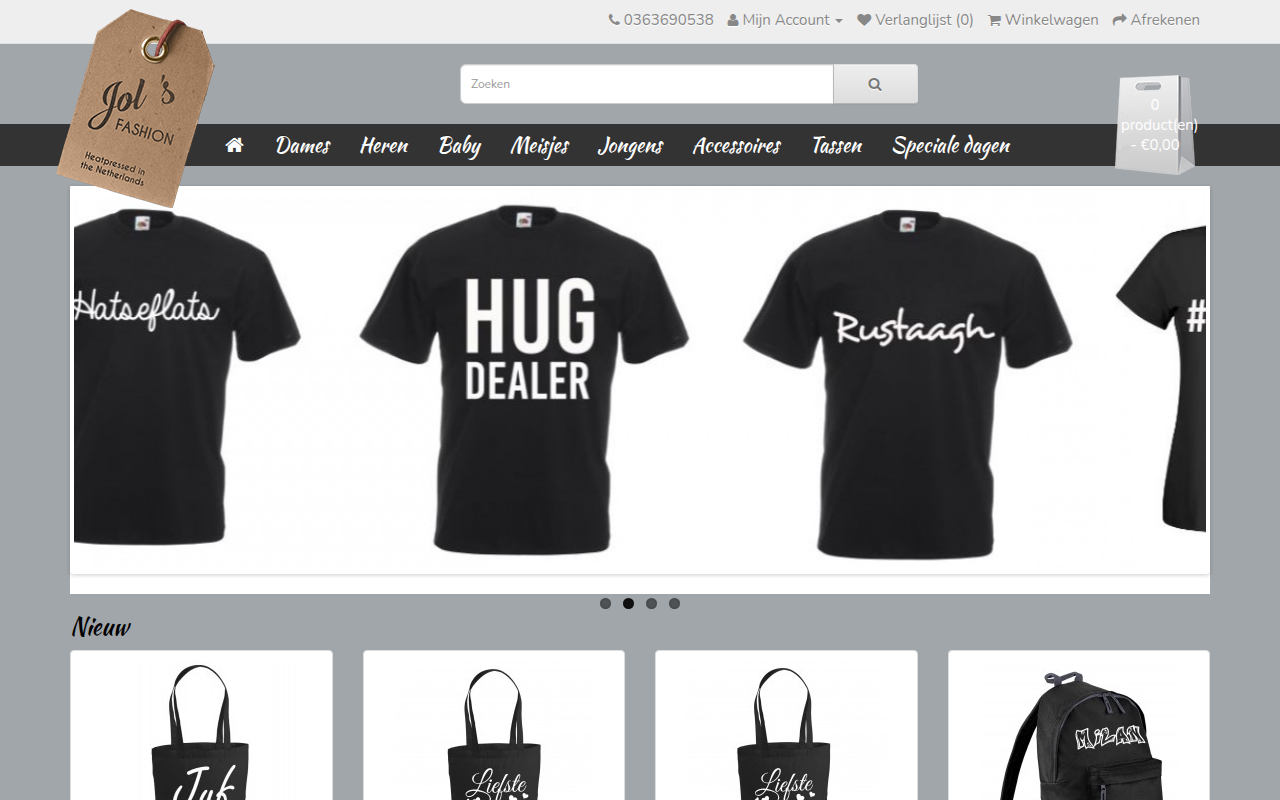This screenshot has height=800, width=1280.
Task: Select the third carousel slide dot
Action: point(651,603)
